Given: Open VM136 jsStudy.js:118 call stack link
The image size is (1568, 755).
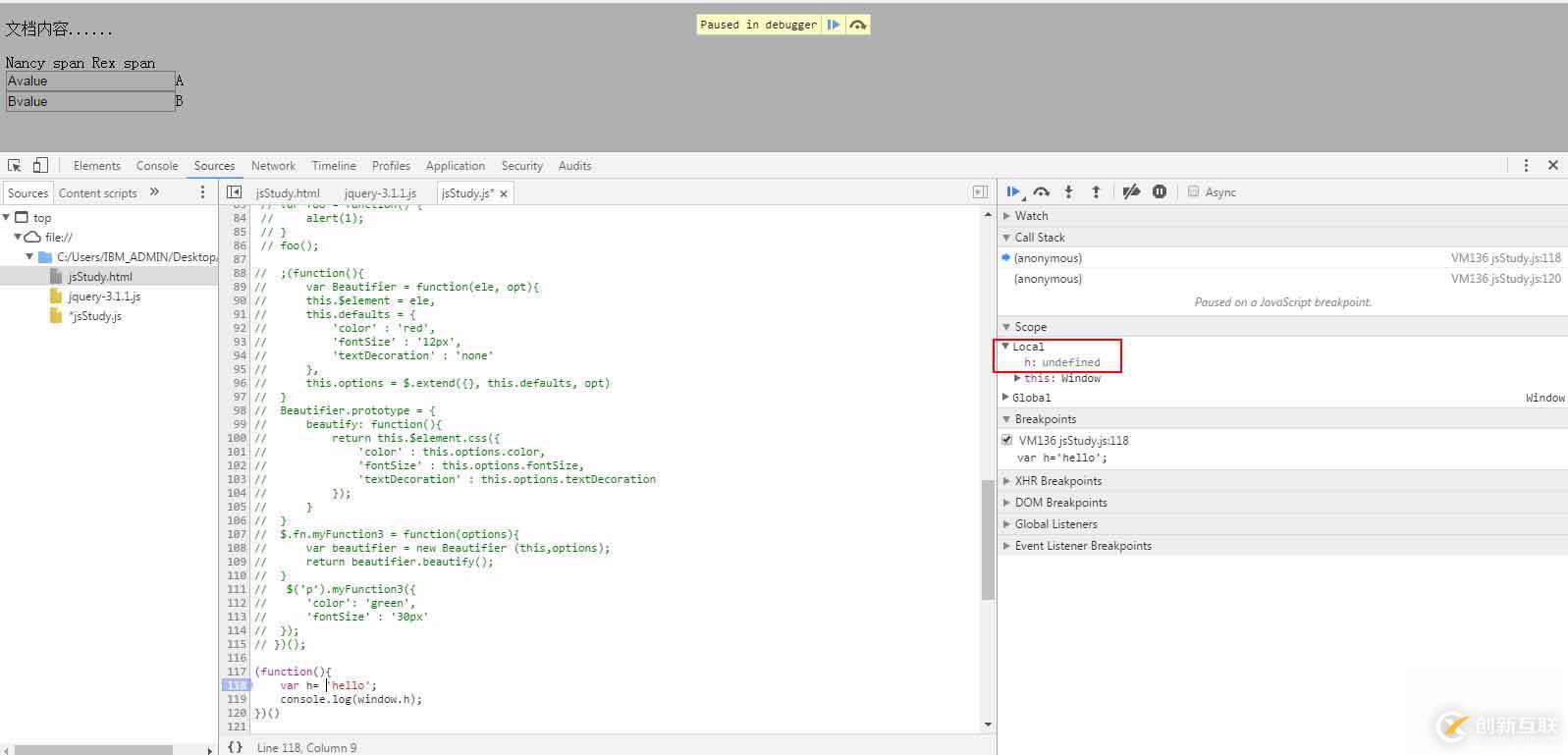Looking at the screenshot, I should (x=1505, y=258).
